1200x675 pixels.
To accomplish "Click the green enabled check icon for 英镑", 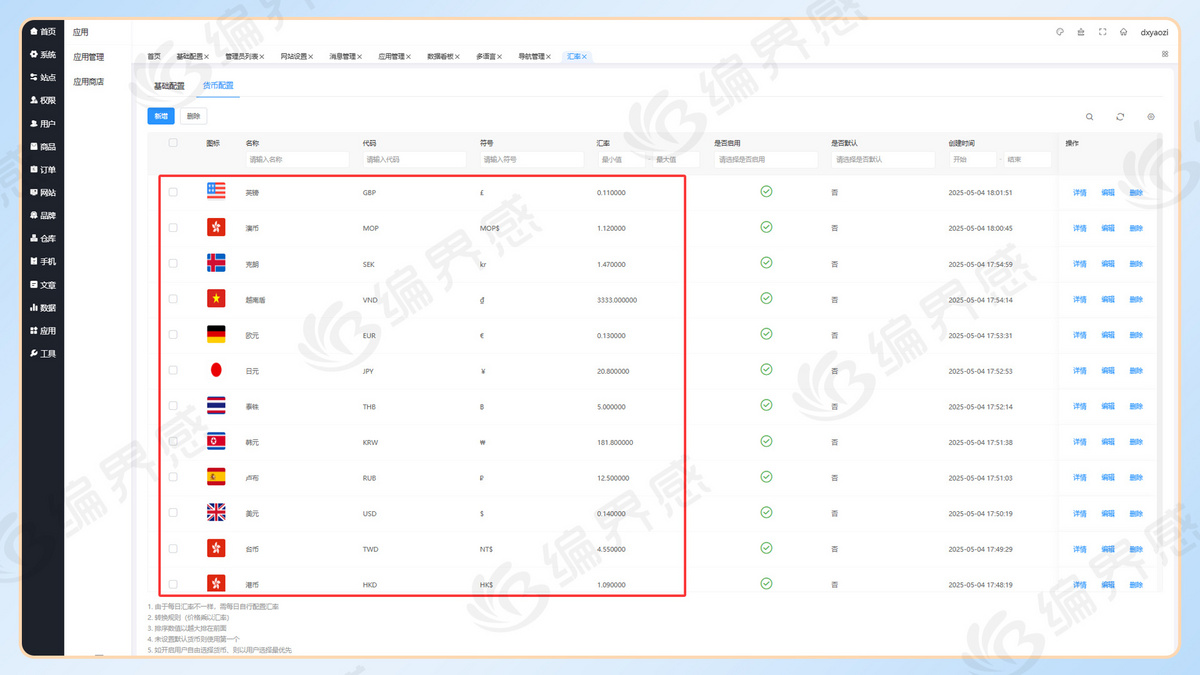I will click(766, 191).
